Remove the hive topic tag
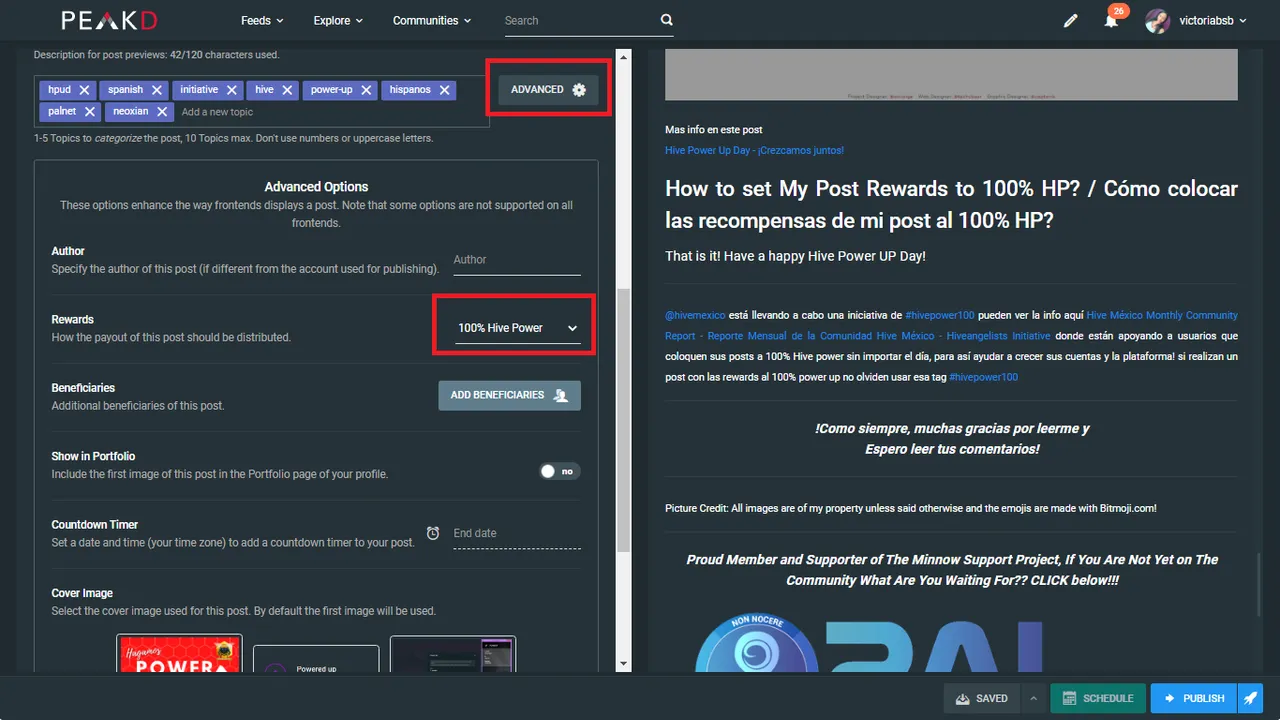Viewport: 1280px width, 720px height. click(x=287, y=90)
